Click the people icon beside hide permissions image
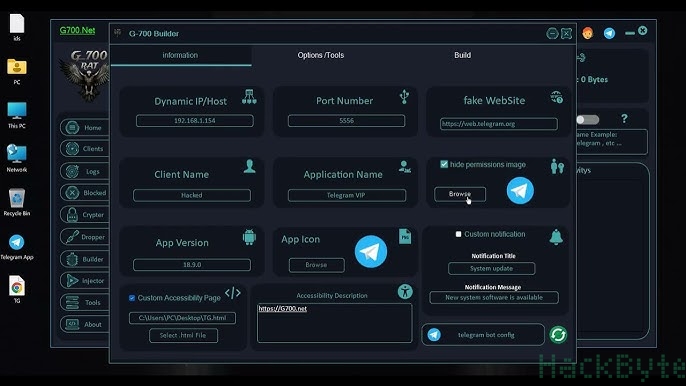This screenshot has height=386, width=686. [557, 167]
